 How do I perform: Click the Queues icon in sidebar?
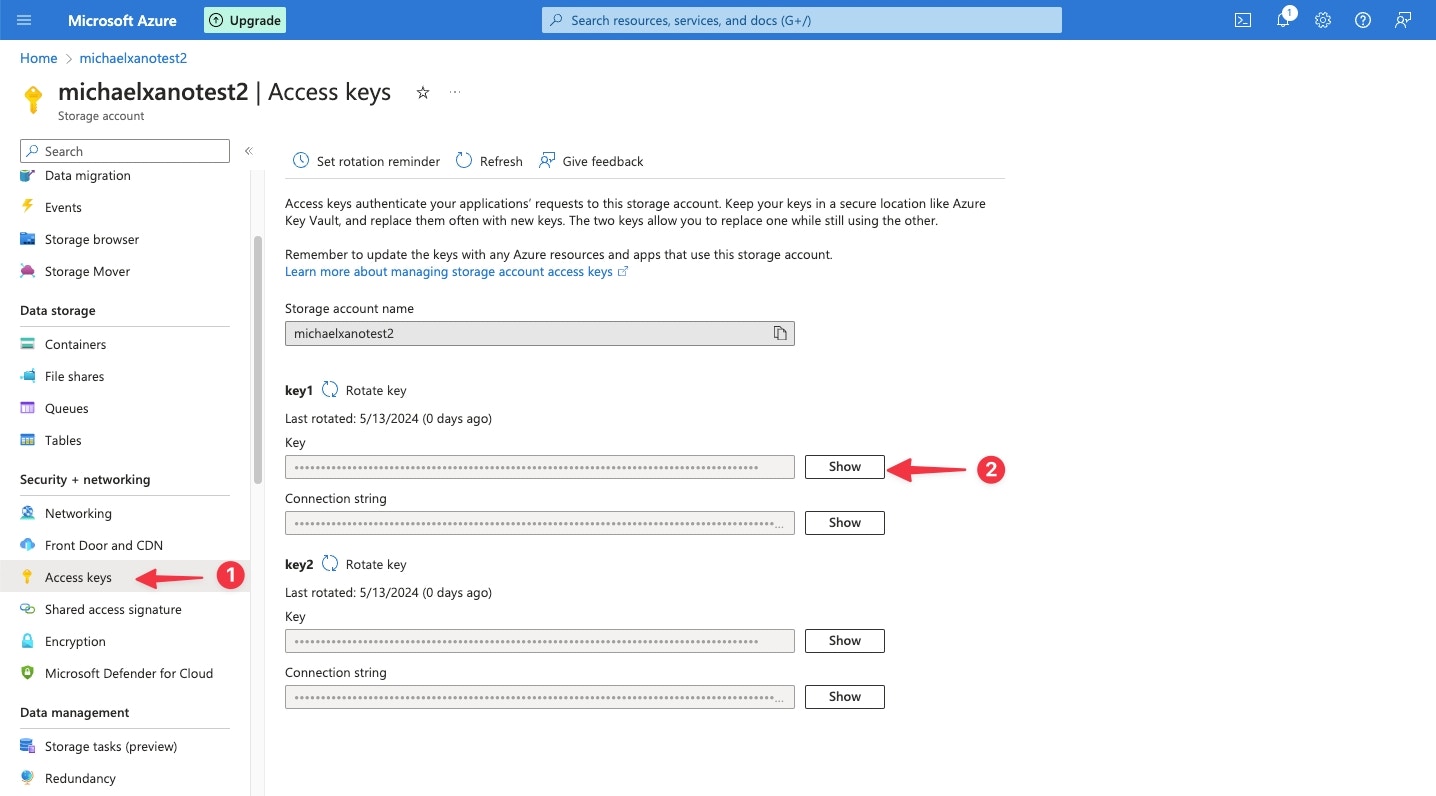[x=28, y=408]
